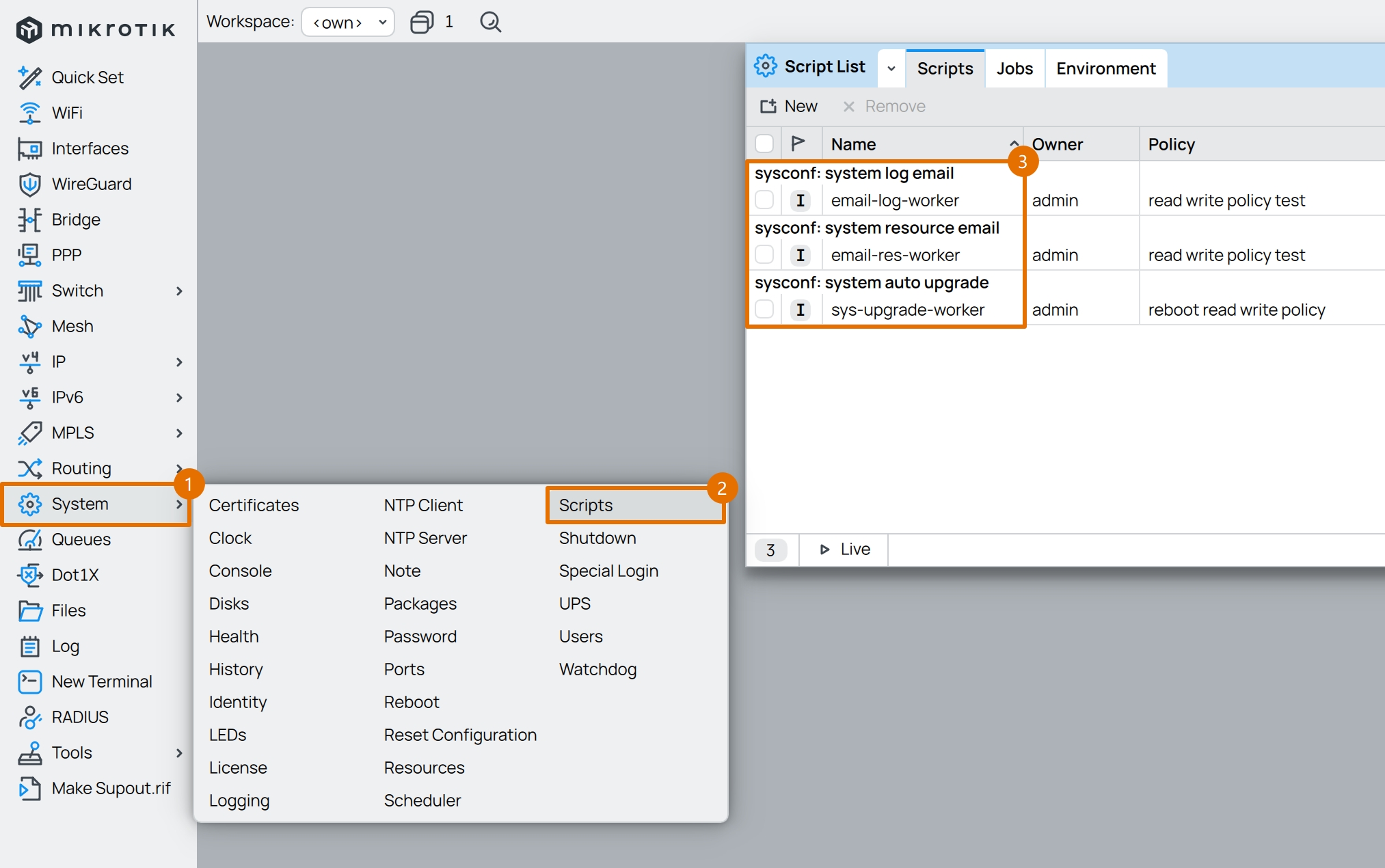Click the Dot1X icon in sidebar

coord(29,575)
